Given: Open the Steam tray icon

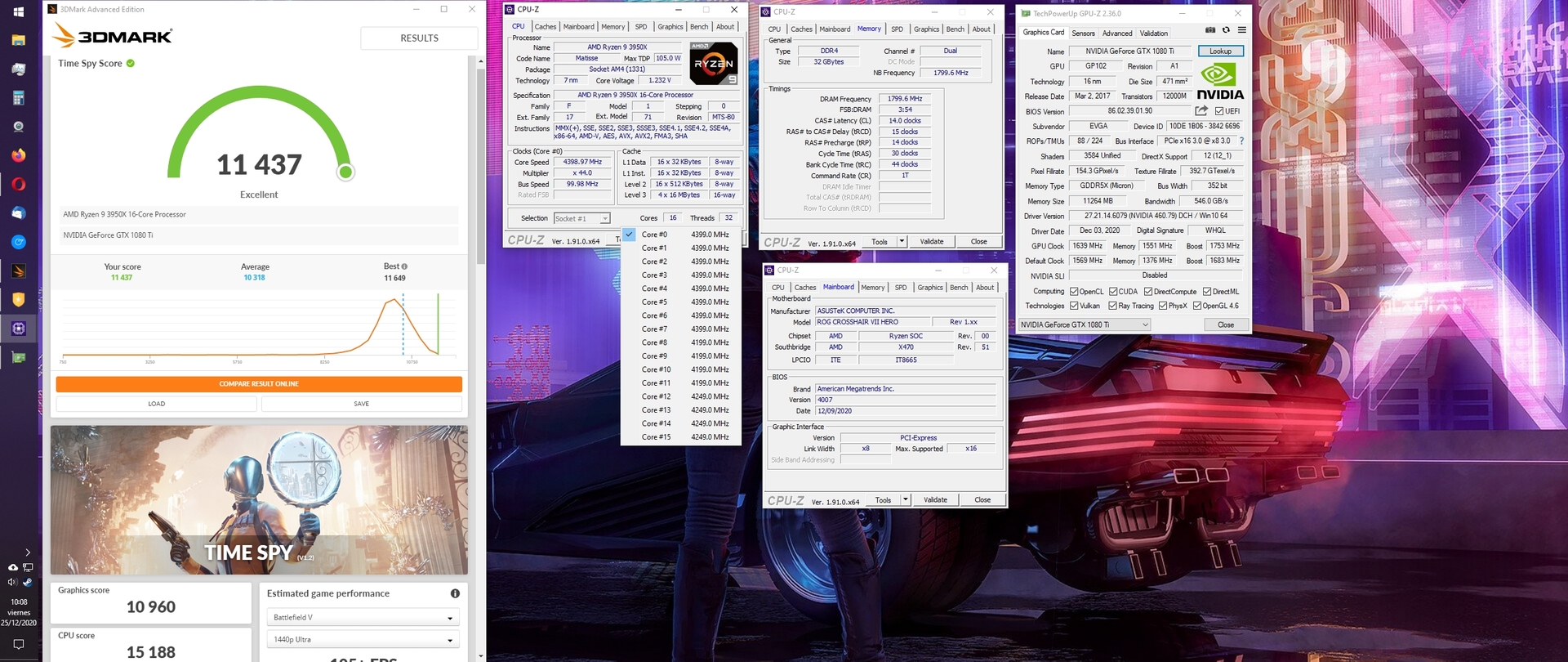Looking at the screenshot, I should [x=28, y=582].
